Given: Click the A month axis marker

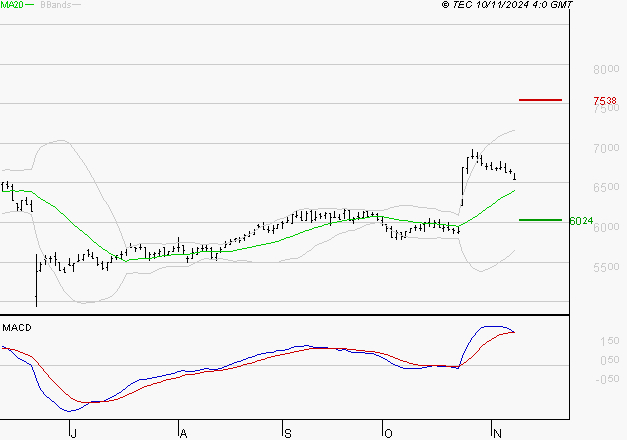Looking at the screenshot, I should click(183, 433).
